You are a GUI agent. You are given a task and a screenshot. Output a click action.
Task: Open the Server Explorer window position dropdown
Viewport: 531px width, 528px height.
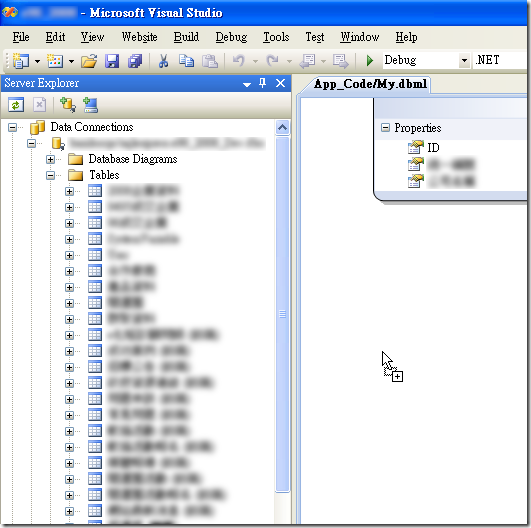[247, 85]
